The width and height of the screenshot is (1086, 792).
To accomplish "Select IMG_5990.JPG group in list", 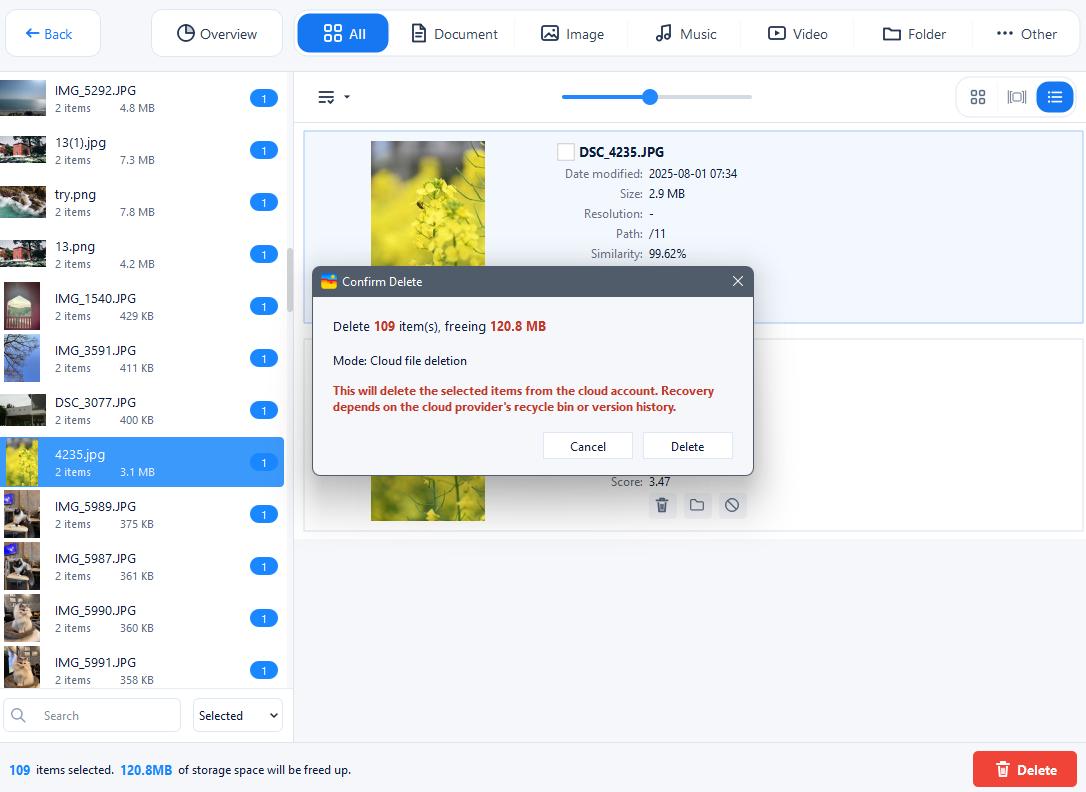I will tap(142, 618).
